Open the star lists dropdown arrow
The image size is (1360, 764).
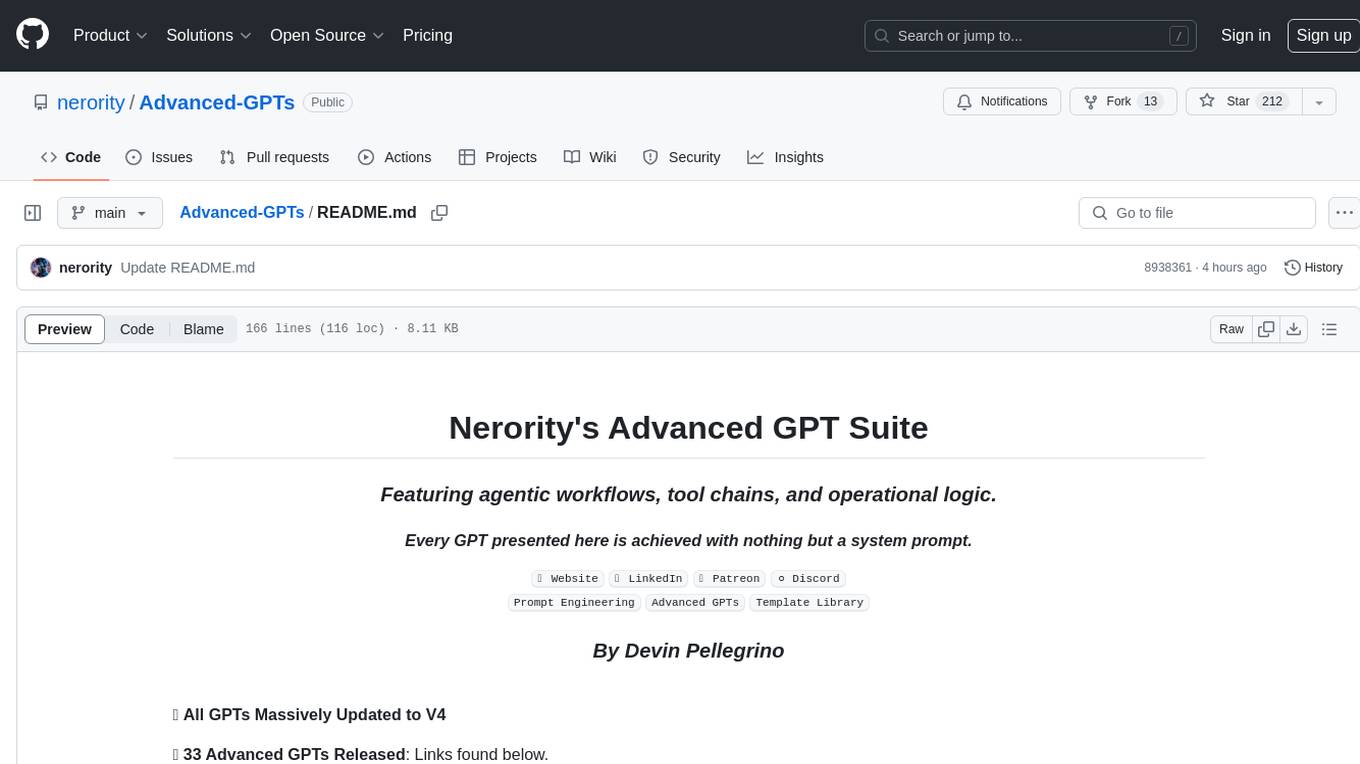click(1319, 101)
